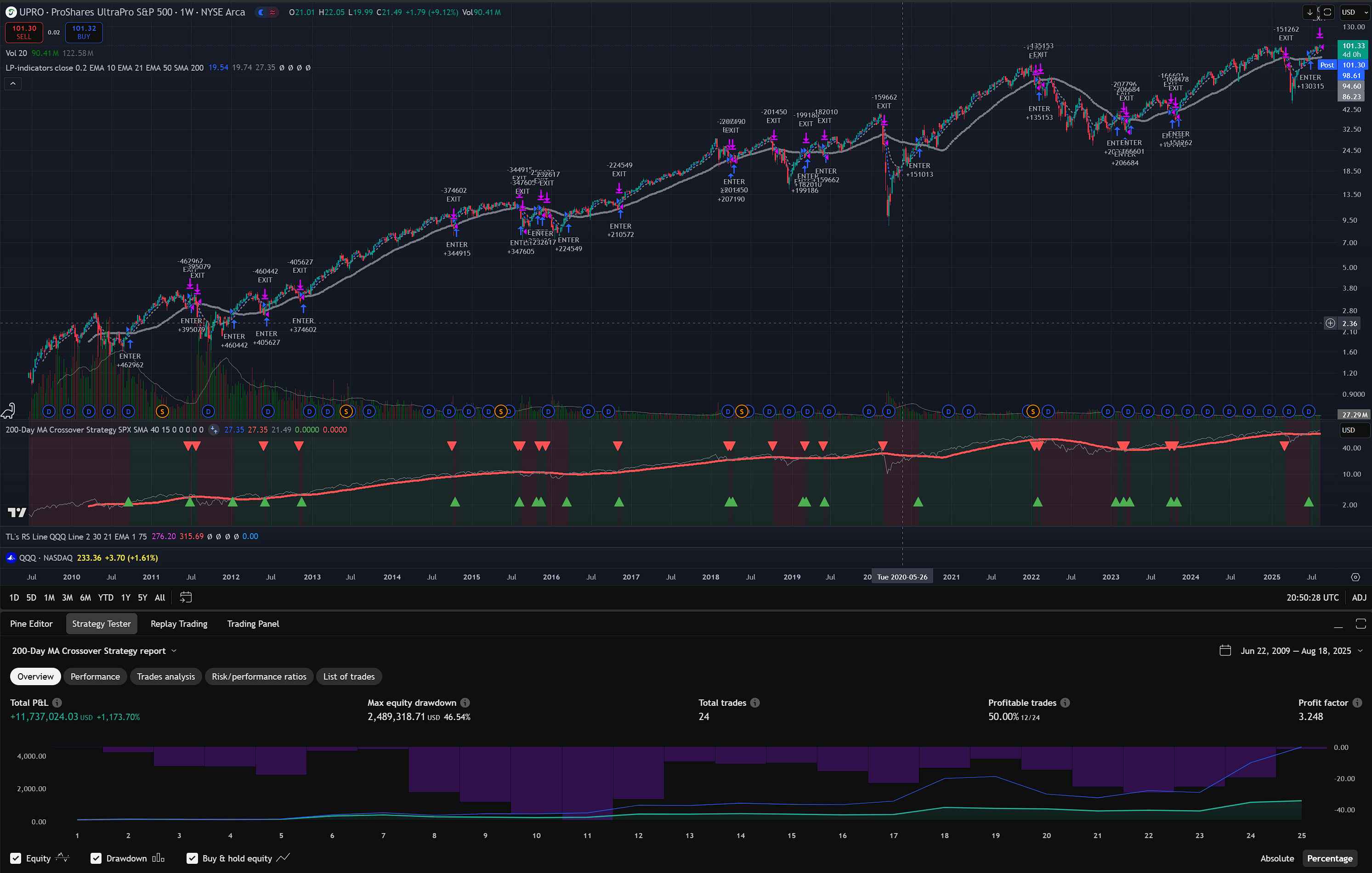Select the Trades analysis report tab
1372x873 pixels.
tap(166, 676)
